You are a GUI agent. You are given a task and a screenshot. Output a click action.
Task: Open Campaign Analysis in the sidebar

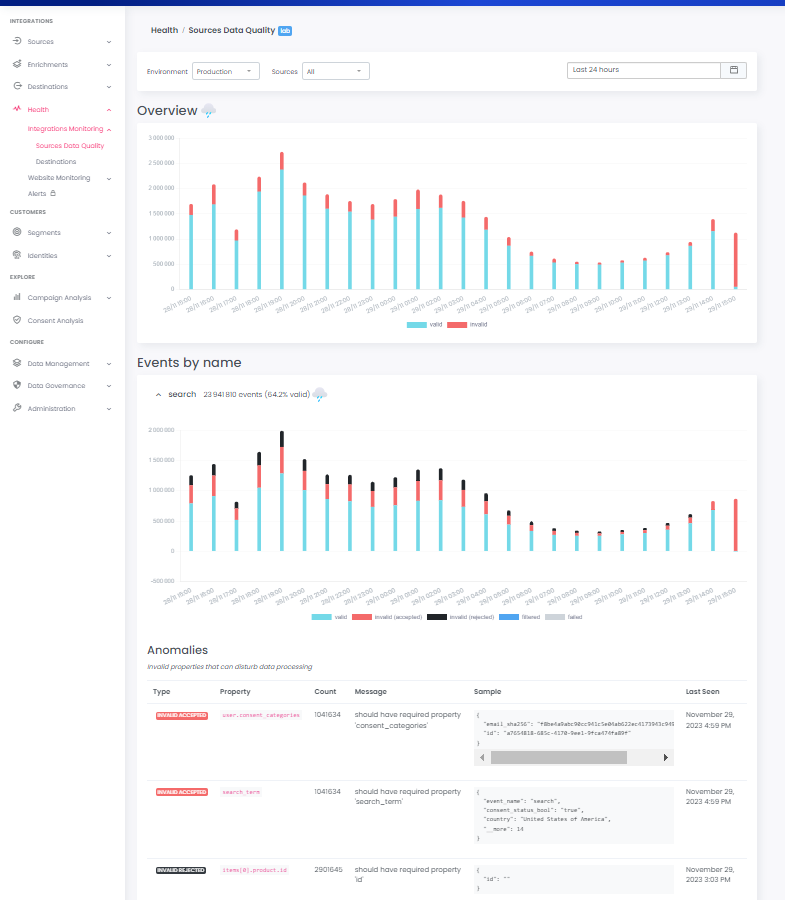tap(57, 297)
